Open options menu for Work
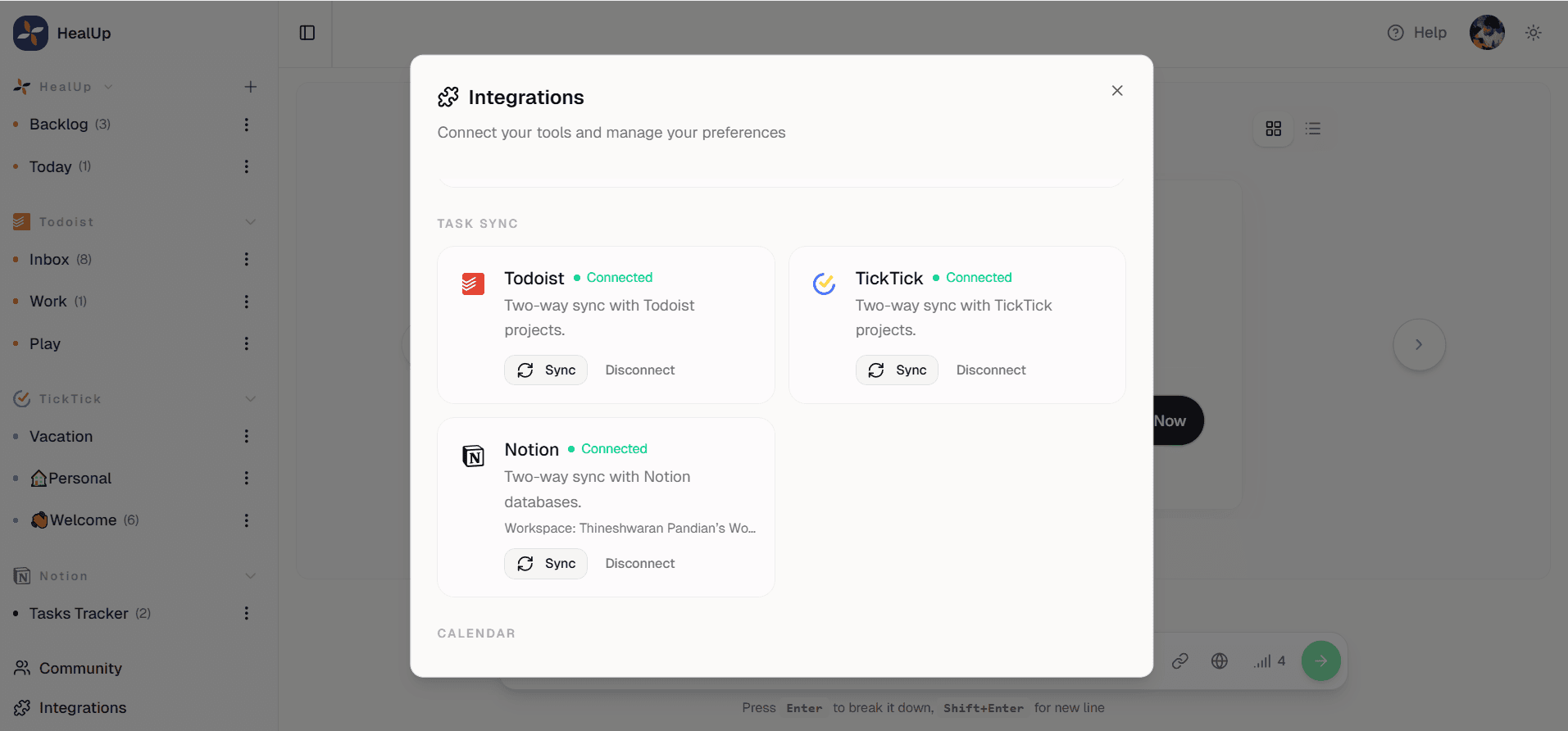 (x=246, y=302)
